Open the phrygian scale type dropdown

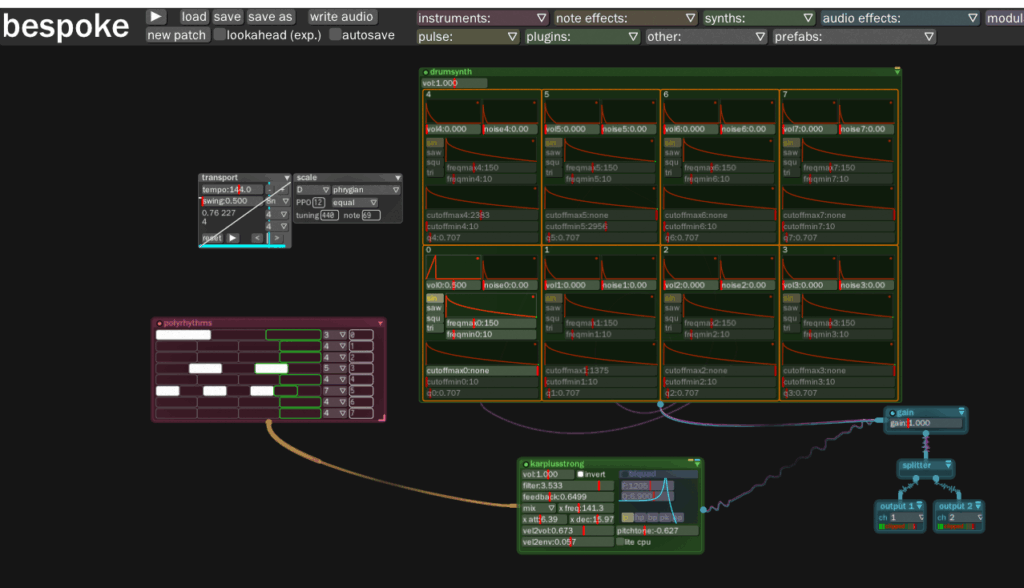click(366, 190)
